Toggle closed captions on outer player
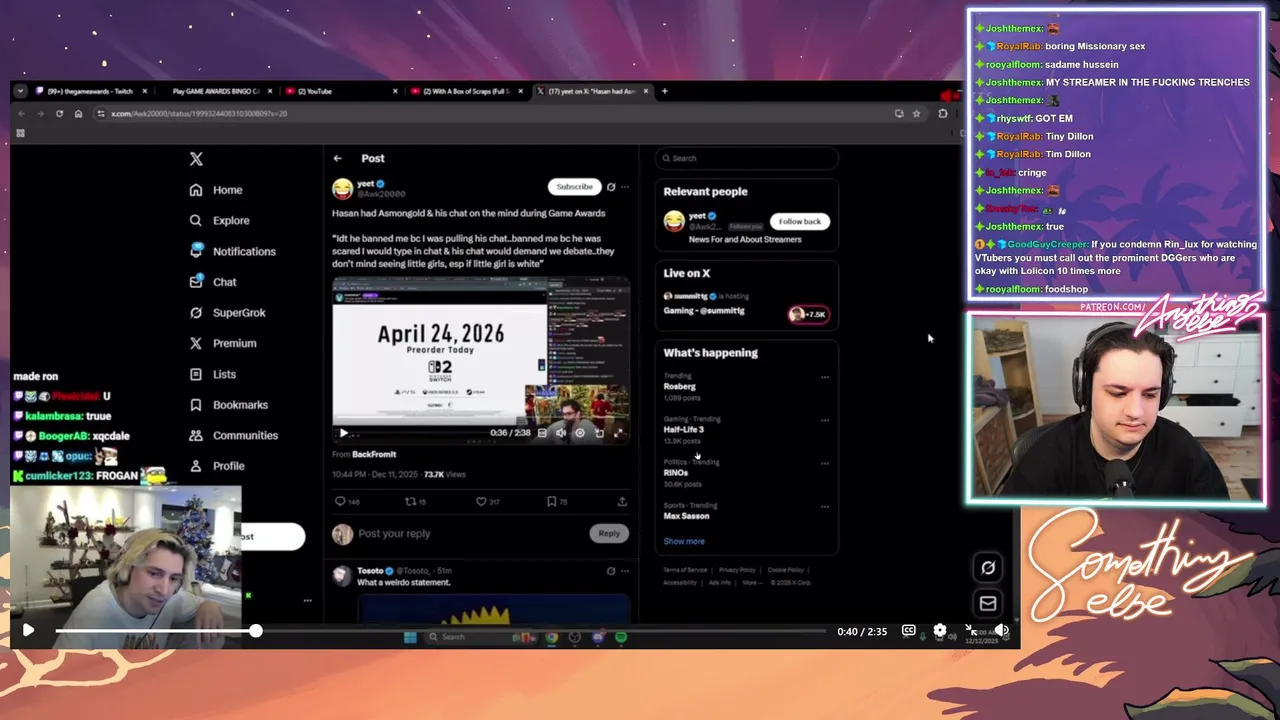 coord(908,631)
